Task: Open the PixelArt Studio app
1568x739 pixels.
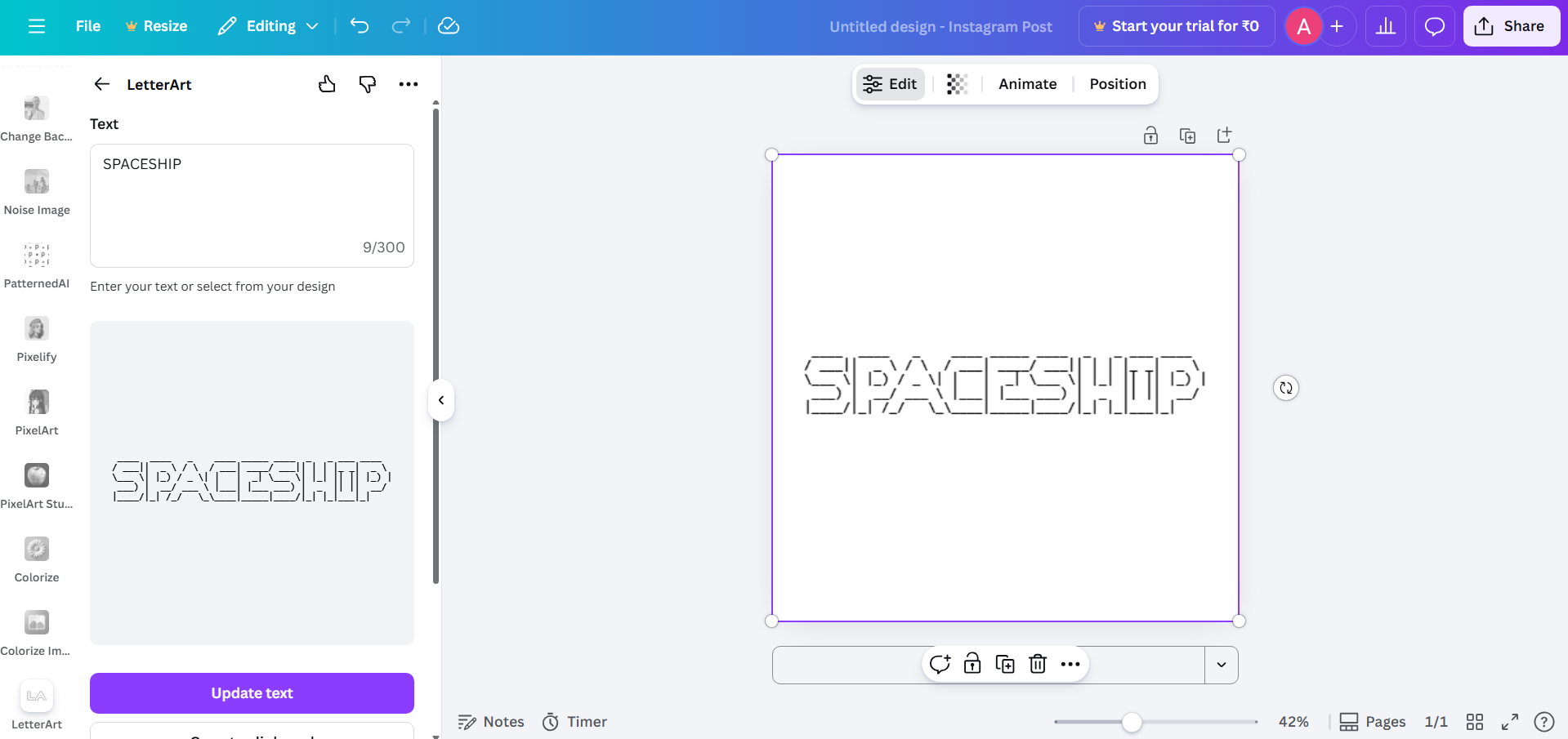Action: [x=37, y=486]
